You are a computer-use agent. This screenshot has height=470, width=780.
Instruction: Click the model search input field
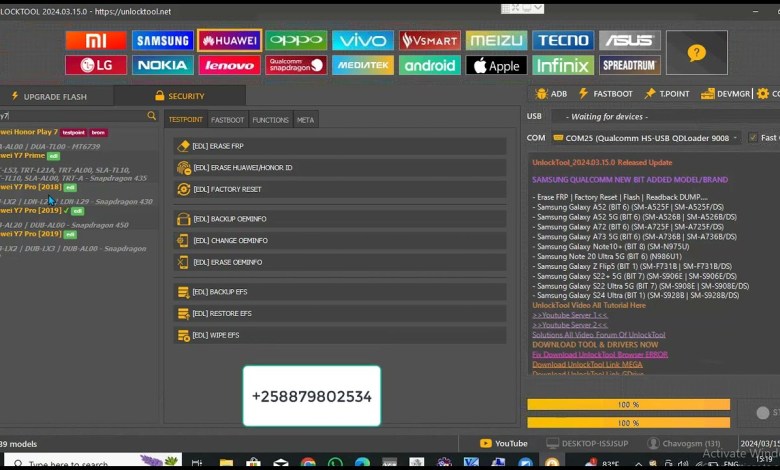pos(72,116)
